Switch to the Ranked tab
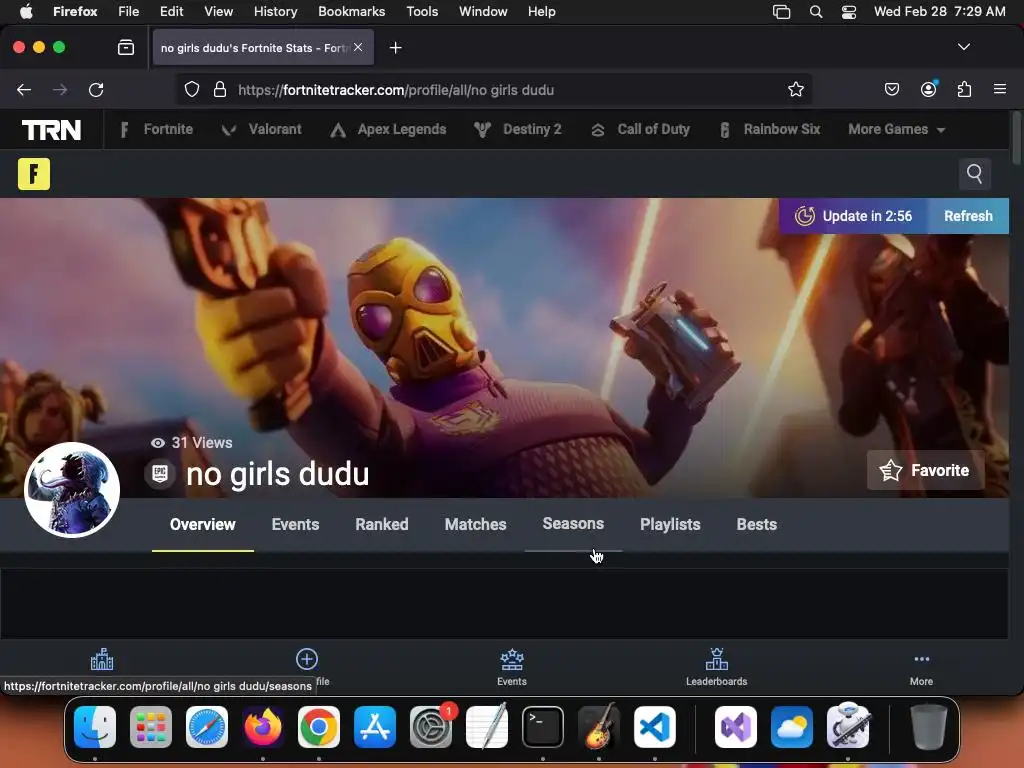The height and width of the screenshot is (768, 1024). point(382,524)
